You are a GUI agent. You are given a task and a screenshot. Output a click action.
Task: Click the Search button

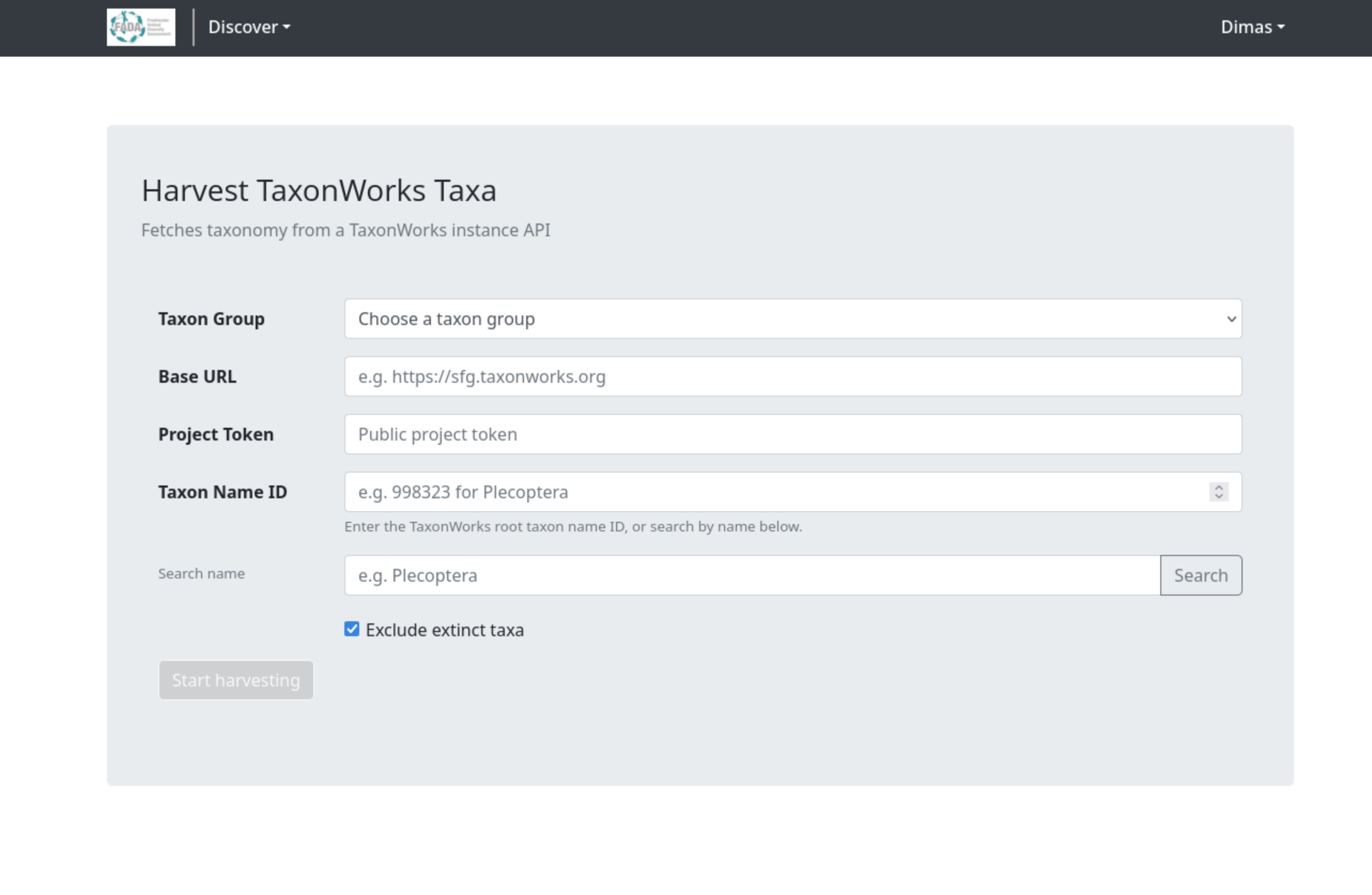point(1201,575)
